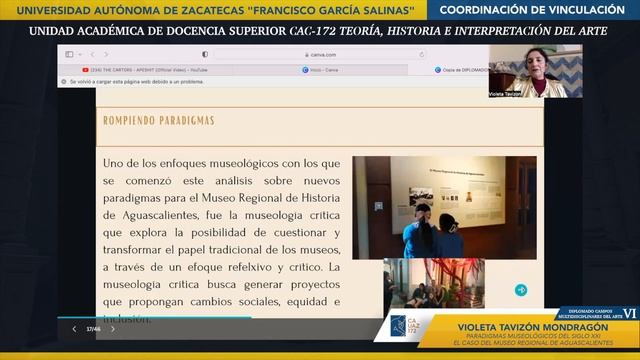Click the Canva favicon on Inicio tab
640x360 pixels.
coord(305,70)
